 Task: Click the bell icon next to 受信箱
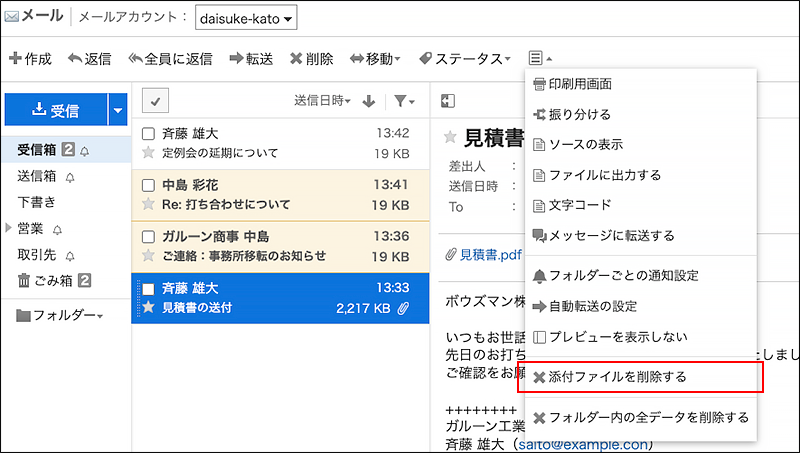85,151
